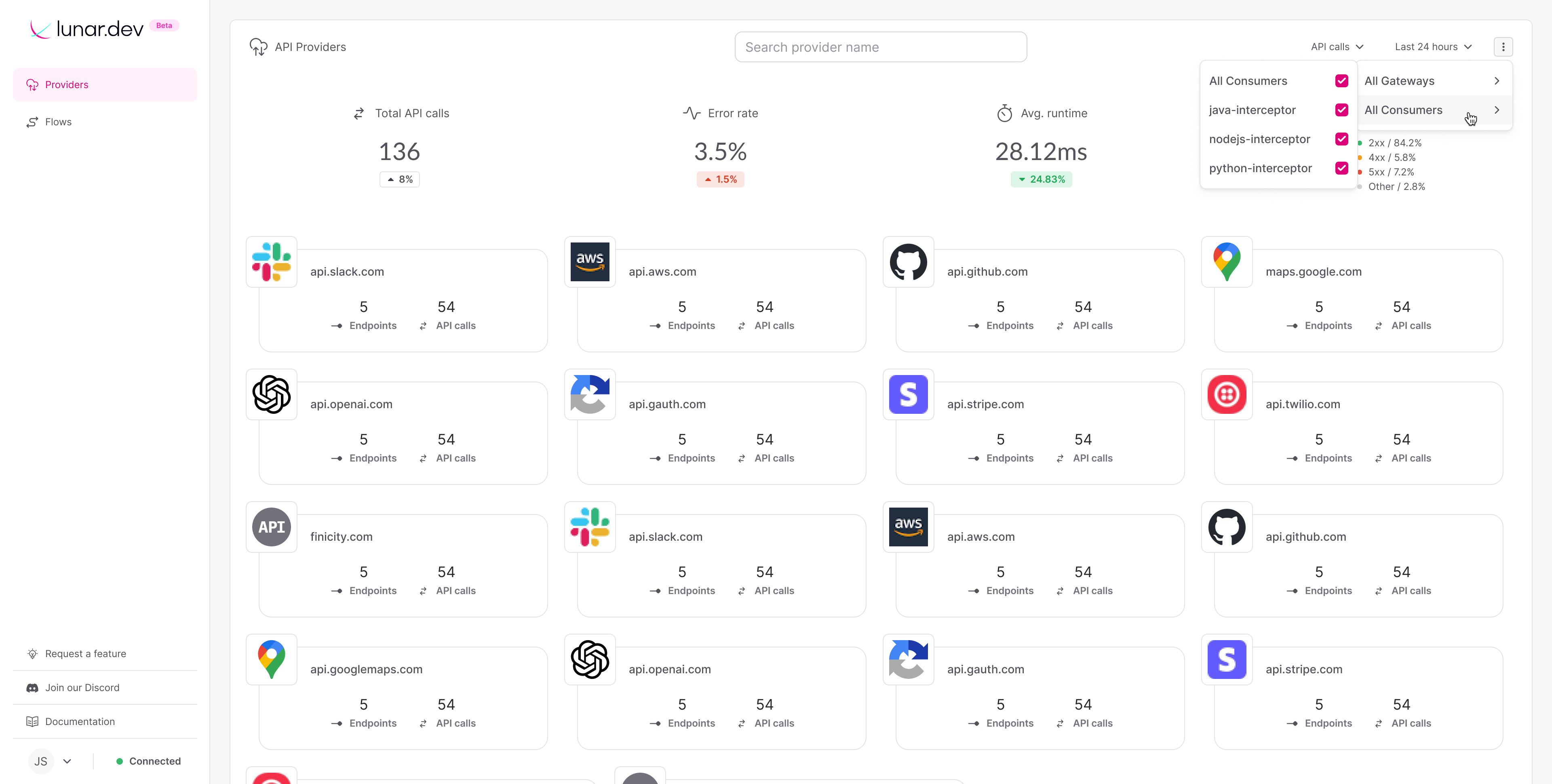
Task: Open the OpenAI provider via its logo icon
Action: (271, 394)
